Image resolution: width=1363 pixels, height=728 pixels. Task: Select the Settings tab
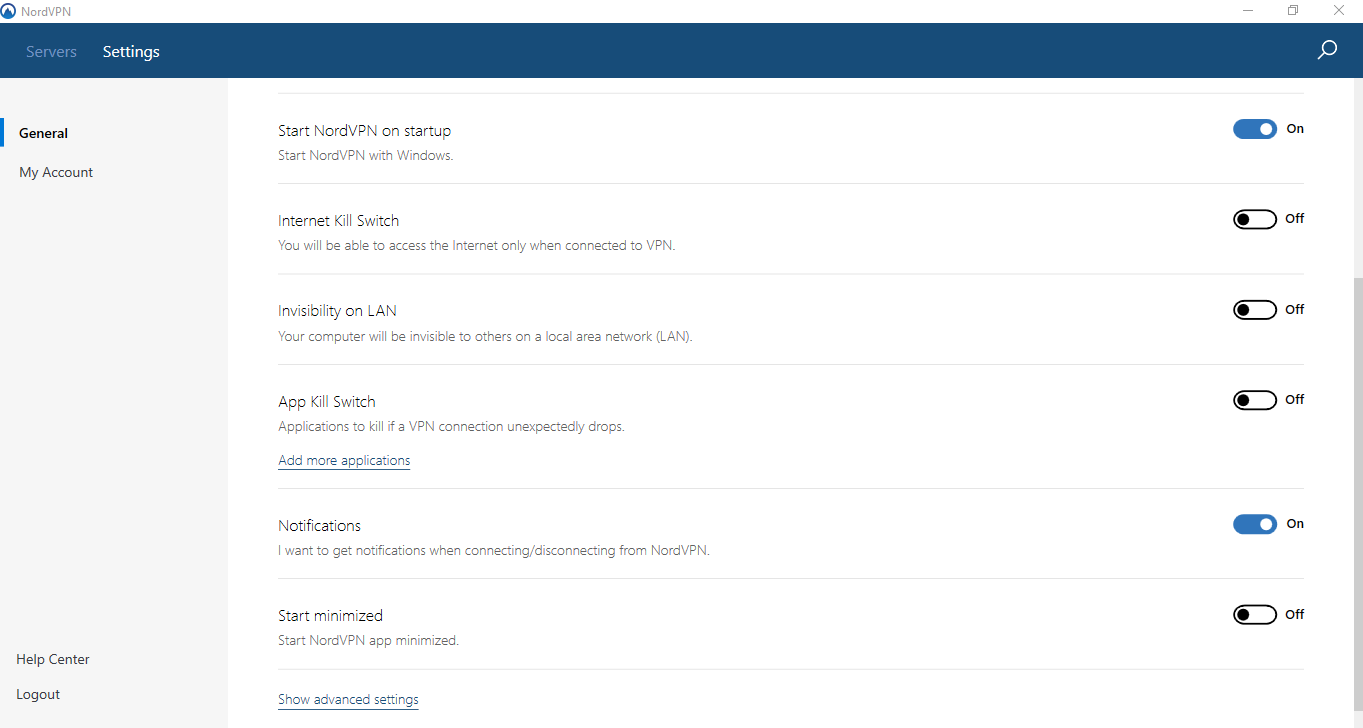131,51
